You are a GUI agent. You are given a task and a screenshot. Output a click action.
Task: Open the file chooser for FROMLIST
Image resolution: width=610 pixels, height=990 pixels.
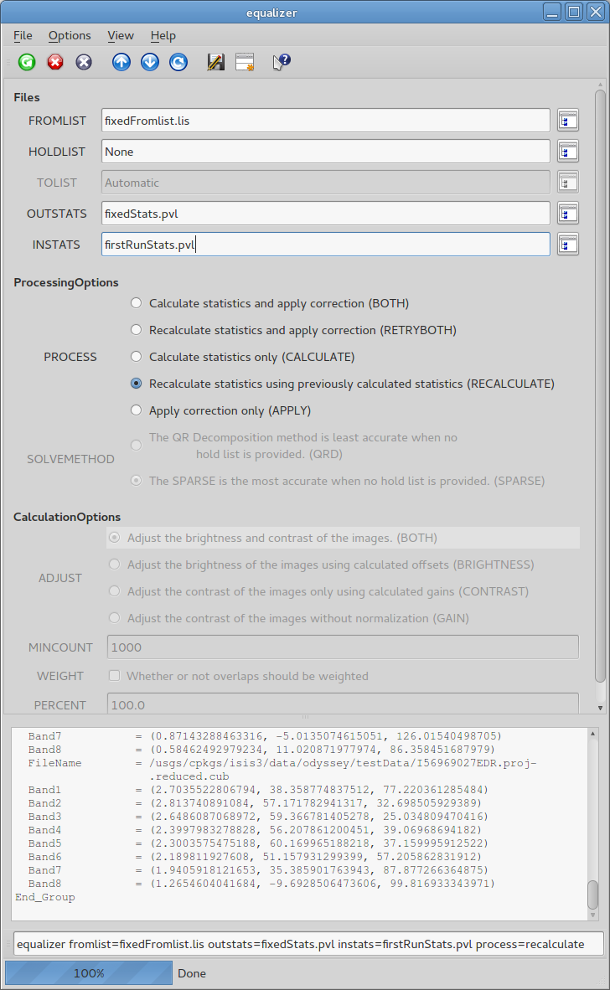pos(568,121)
